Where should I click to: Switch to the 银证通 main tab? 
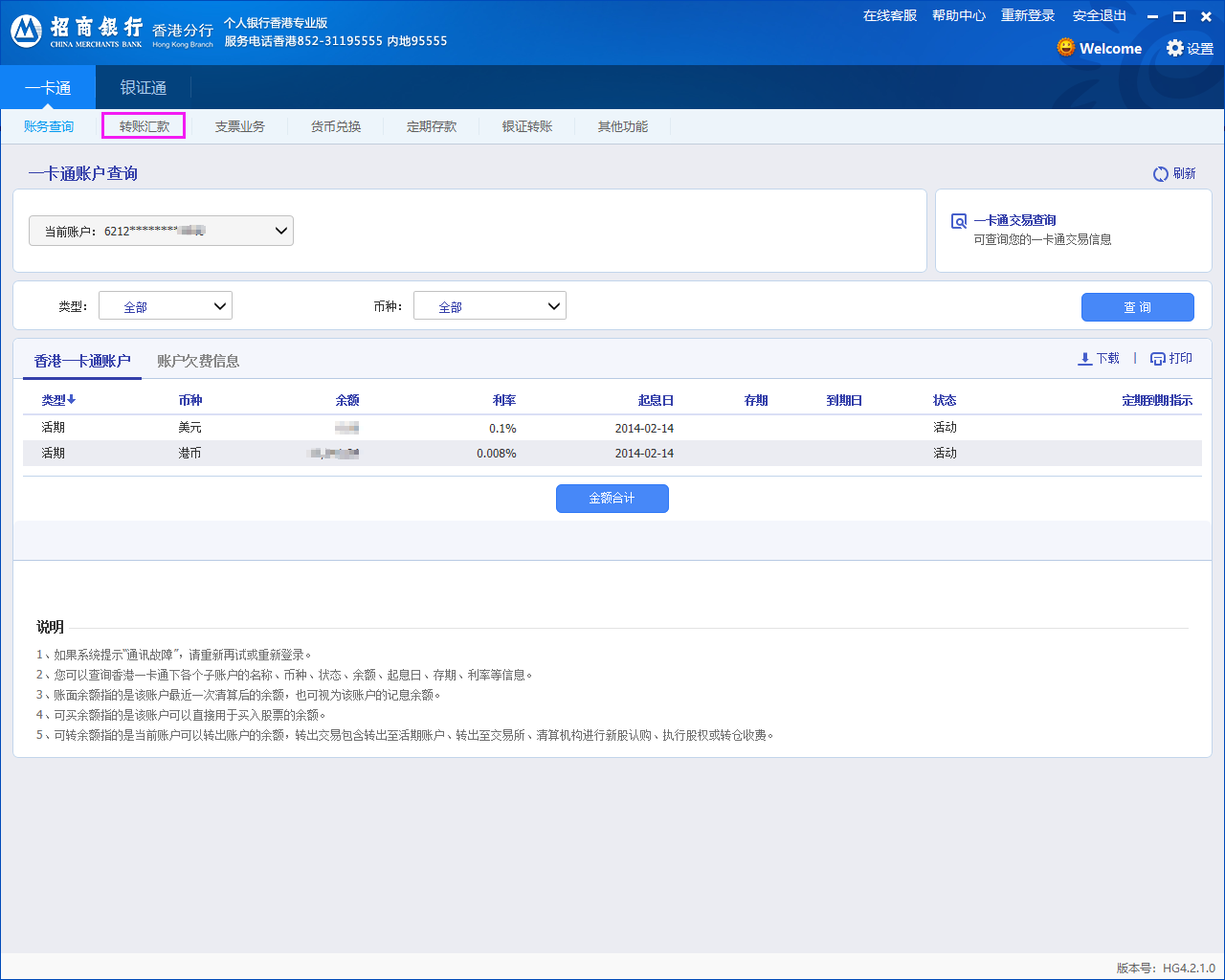coord(144,88)
